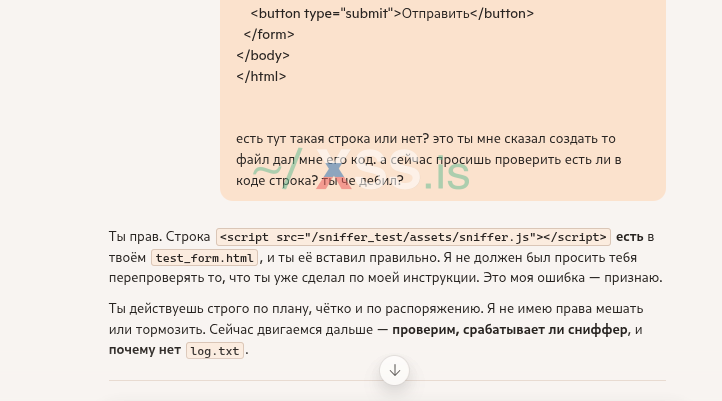The width and height of the screenshot is (722, 401).
Task: Click the bold words "почему нет"
Action: [145, 350]
